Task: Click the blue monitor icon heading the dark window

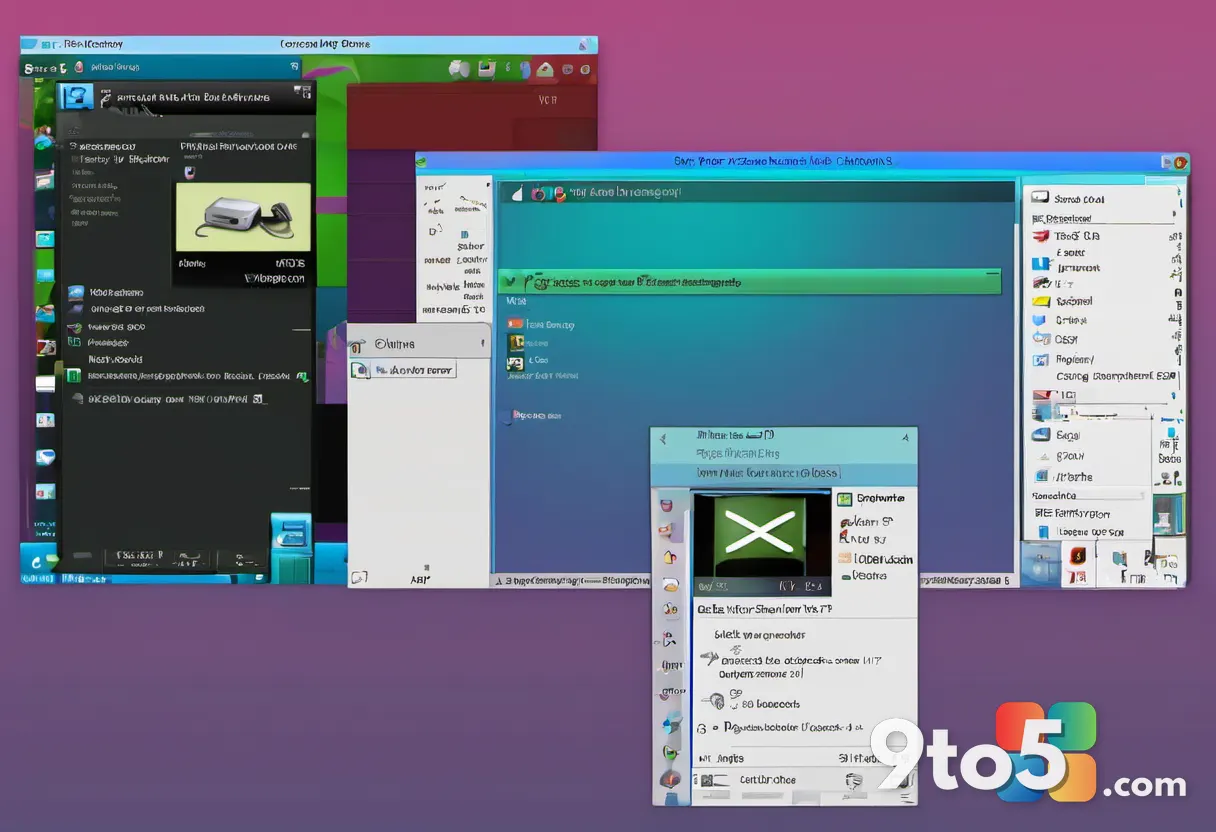Action: 76,97
